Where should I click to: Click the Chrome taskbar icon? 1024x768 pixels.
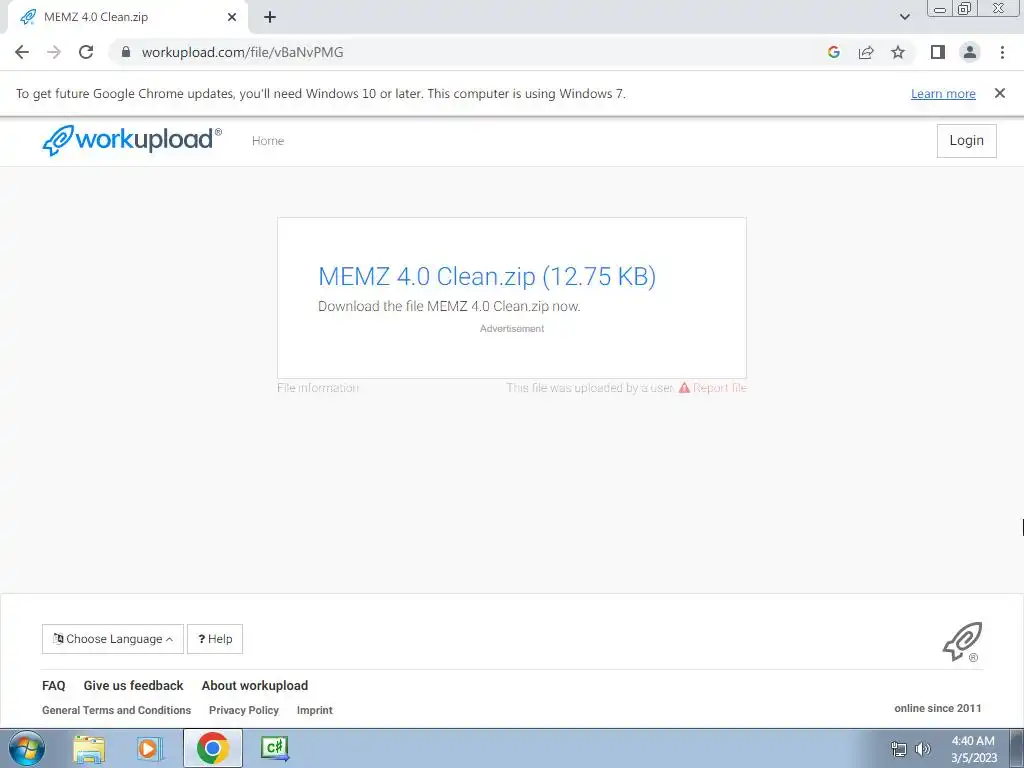click(x=212, y=748)
